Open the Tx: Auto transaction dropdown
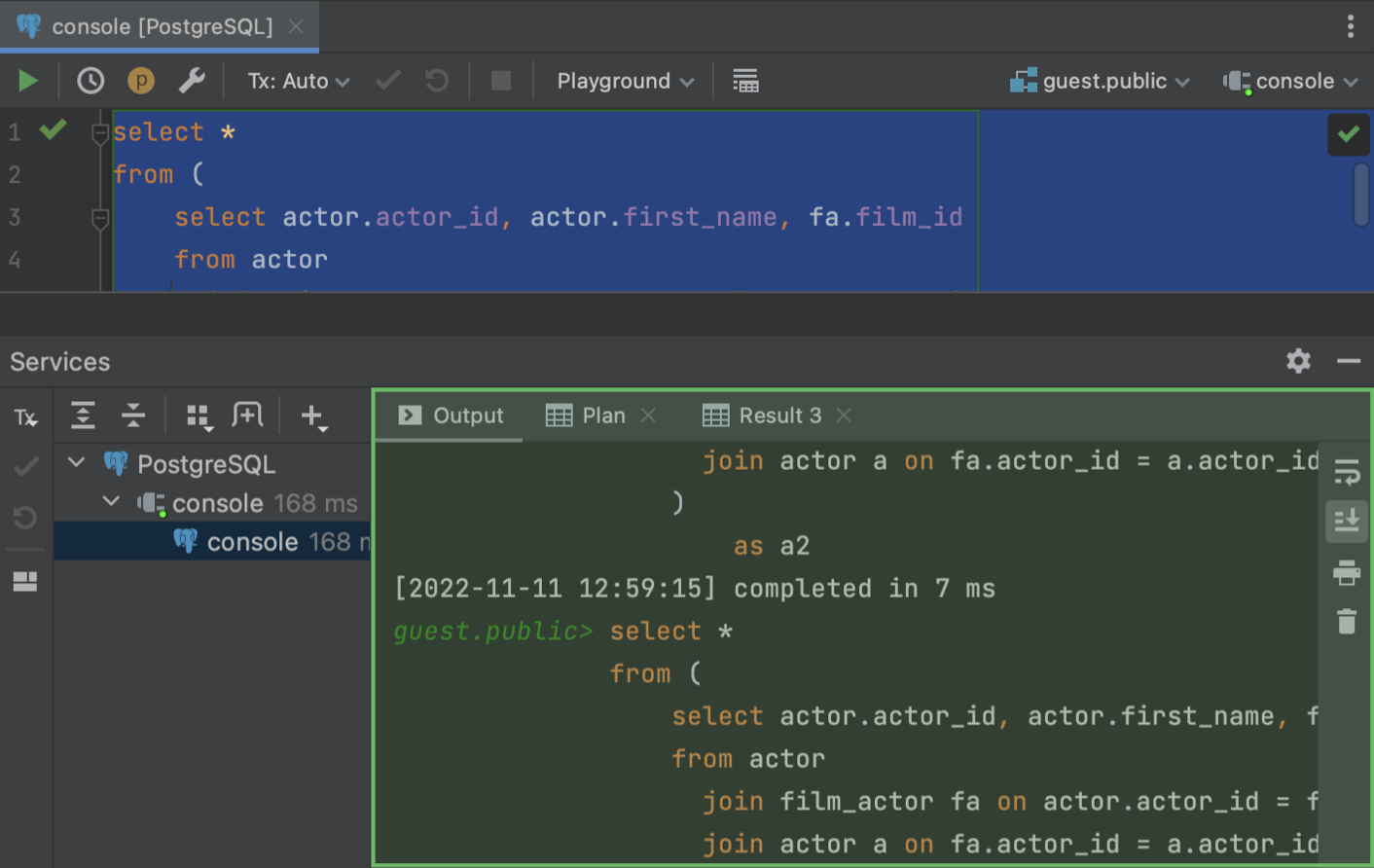This screenshot has height=868, width=1374. click(x=297, y=81)
